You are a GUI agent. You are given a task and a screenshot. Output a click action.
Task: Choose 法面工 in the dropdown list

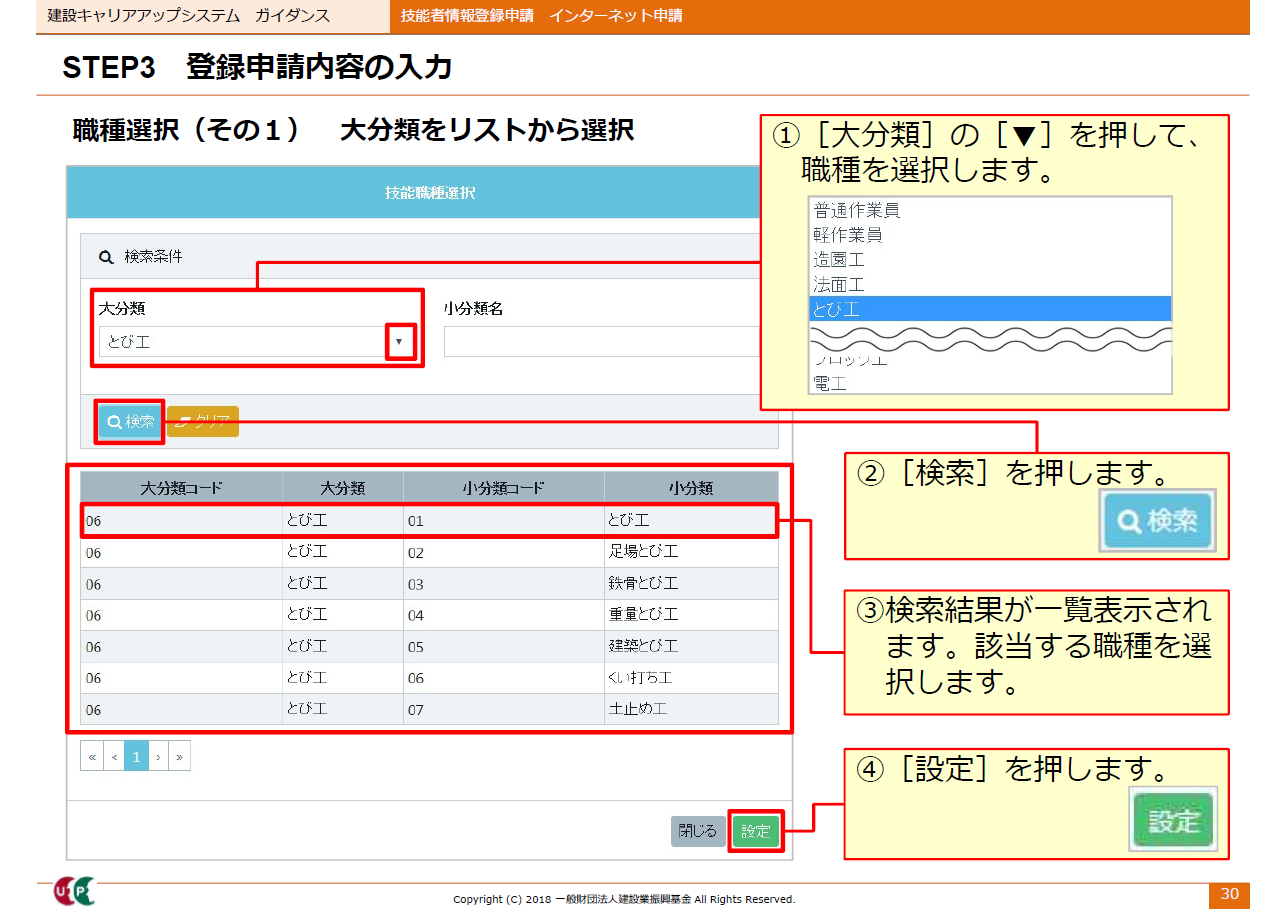point(990,285)
